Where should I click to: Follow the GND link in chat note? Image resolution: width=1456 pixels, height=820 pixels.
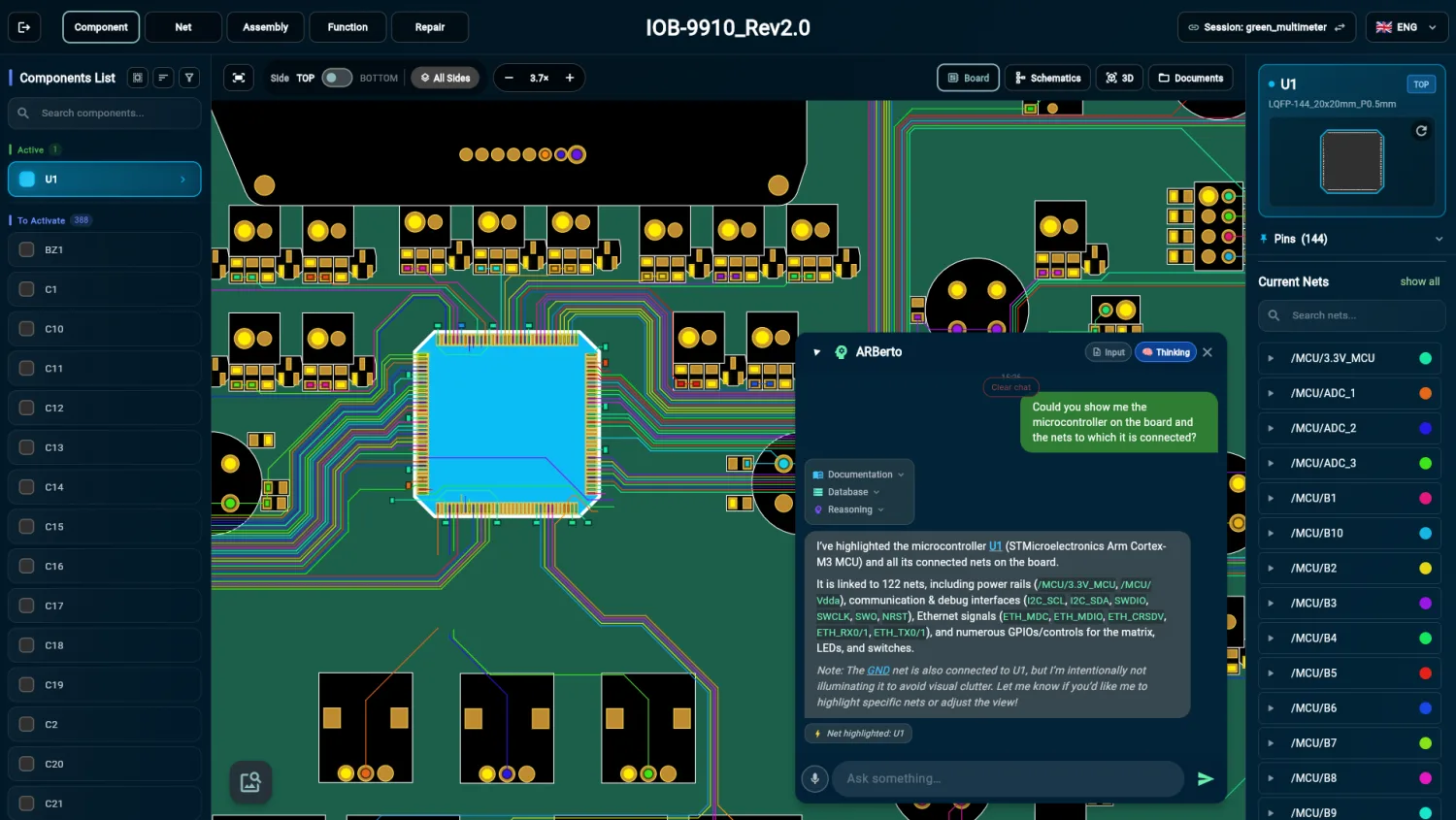877,671
